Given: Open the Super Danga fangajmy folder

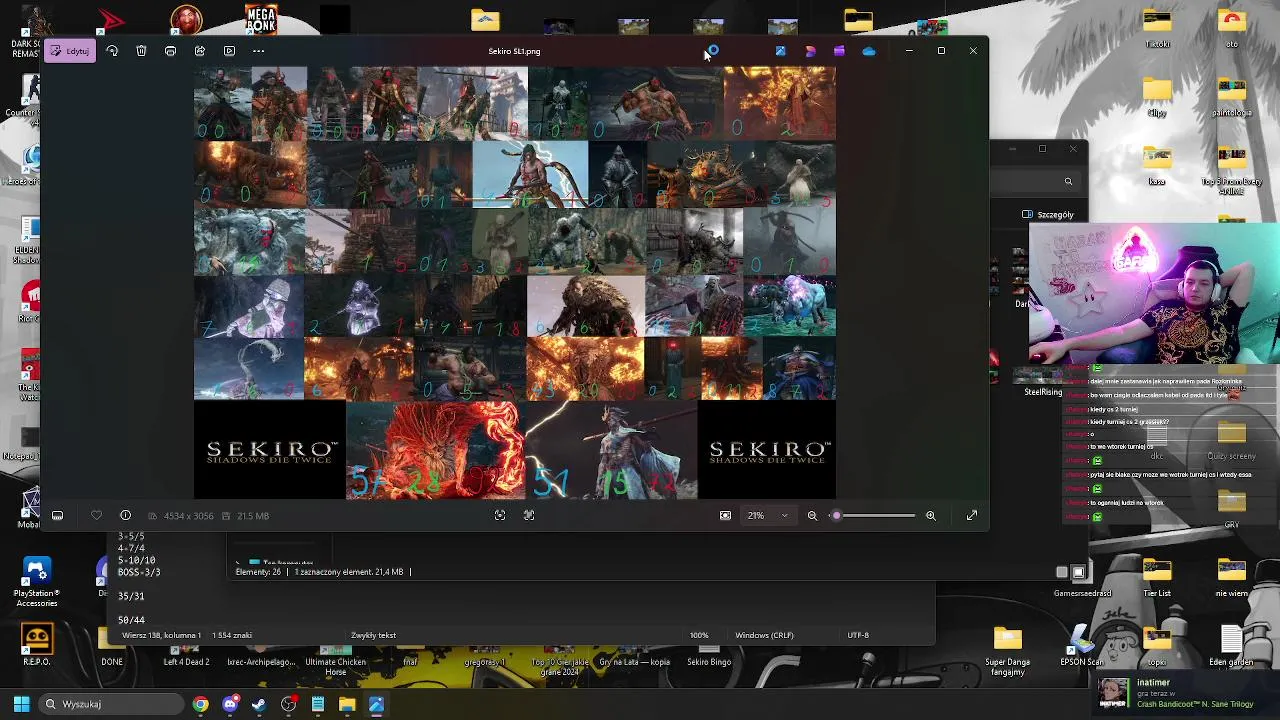Looking at the screenshot, I should click(x=1007, y=650).
